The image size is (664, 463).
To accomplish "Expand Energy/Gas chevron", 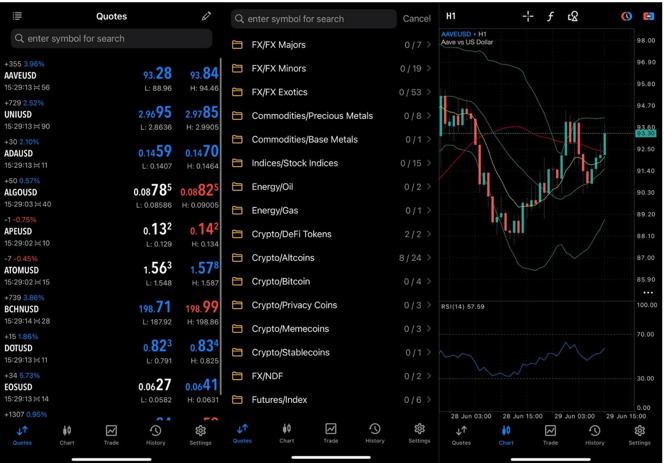I will pyautogui.click(x=429, y=210).
